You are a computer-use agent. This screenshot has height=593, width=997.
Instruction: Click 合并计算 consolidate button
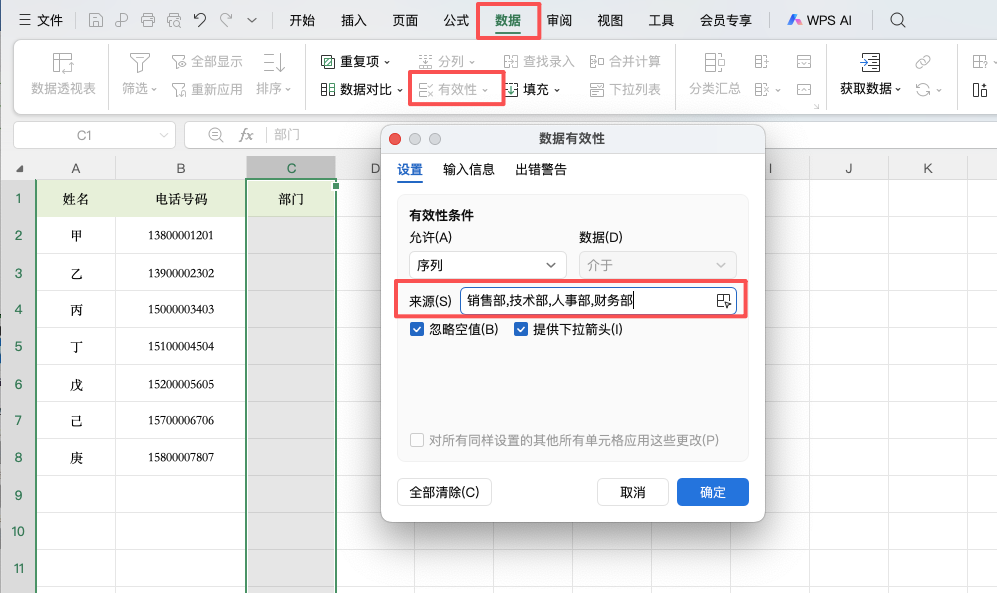coord(625,62)
